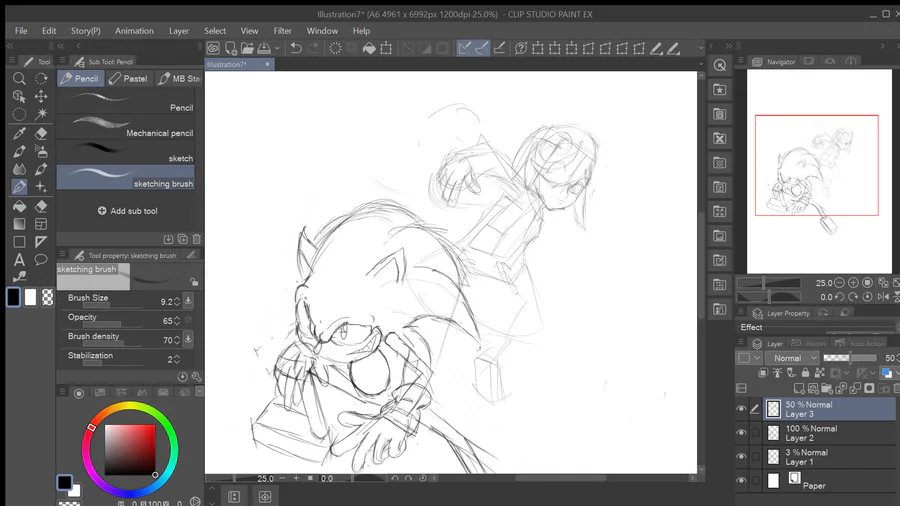
Task: Select the Figure rectangle tool
Action: 19,242
